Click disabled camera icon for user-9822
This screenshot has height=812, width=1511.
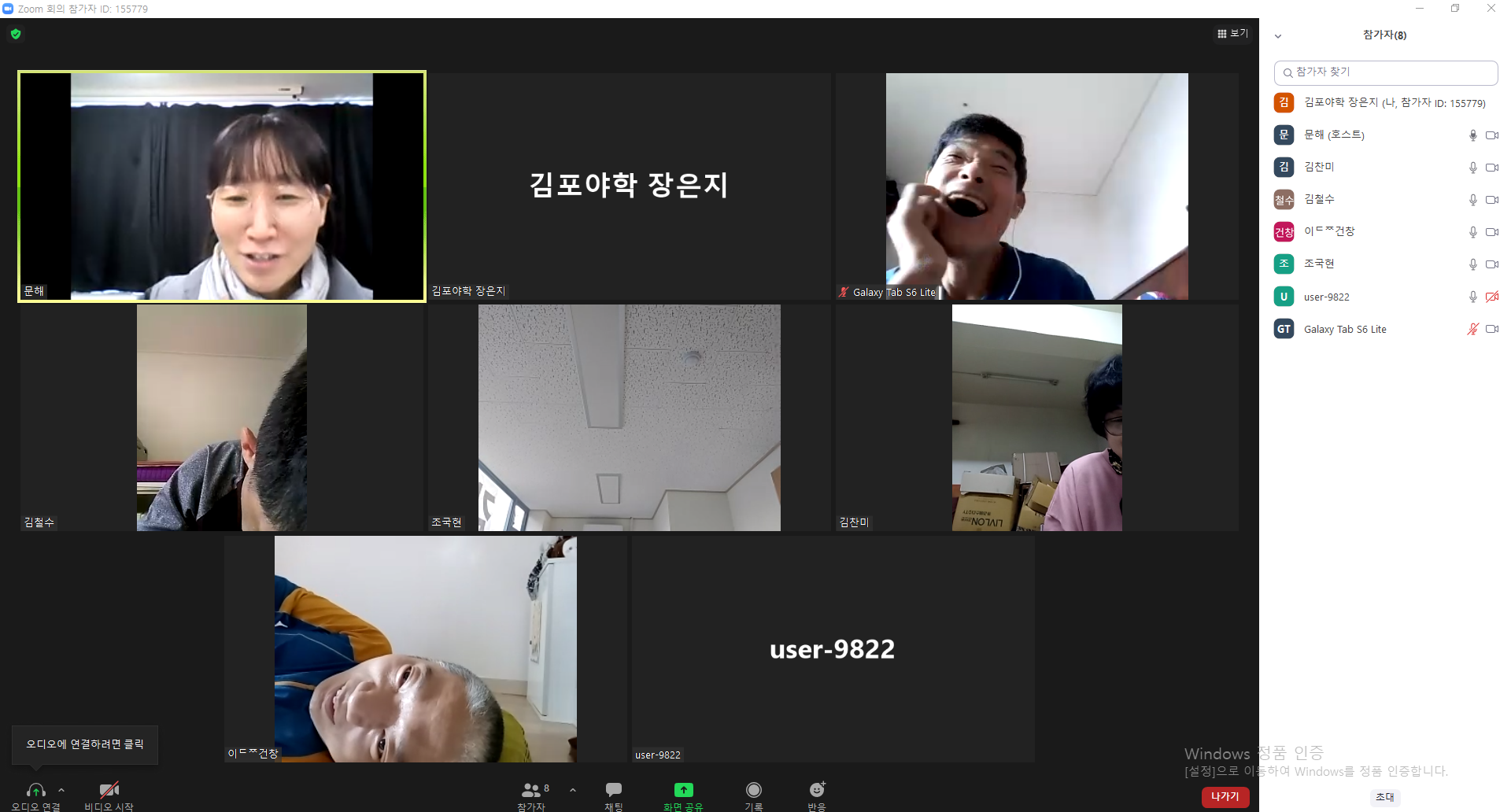(1492, 297)
